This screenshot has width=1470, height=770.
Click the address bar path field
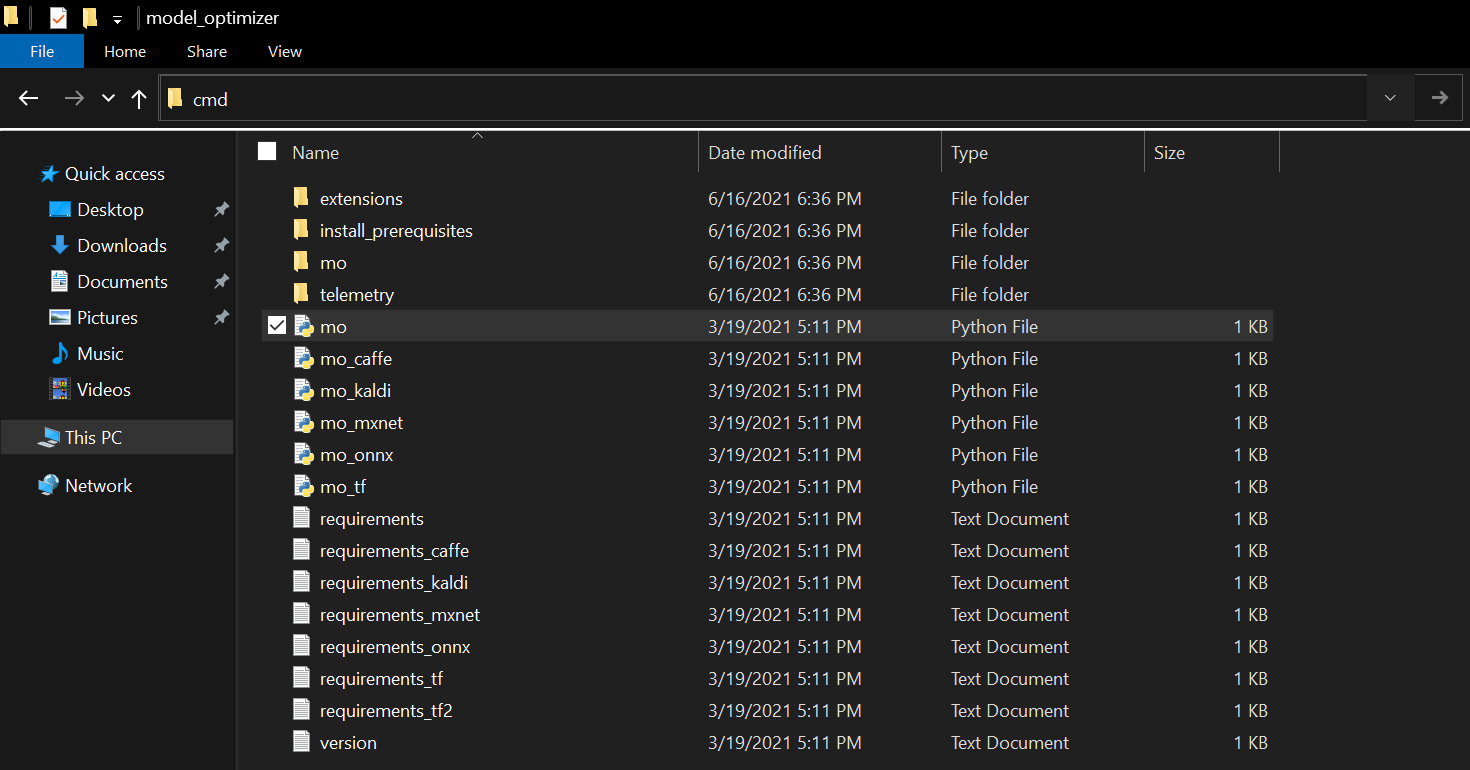tap(762, 98)
